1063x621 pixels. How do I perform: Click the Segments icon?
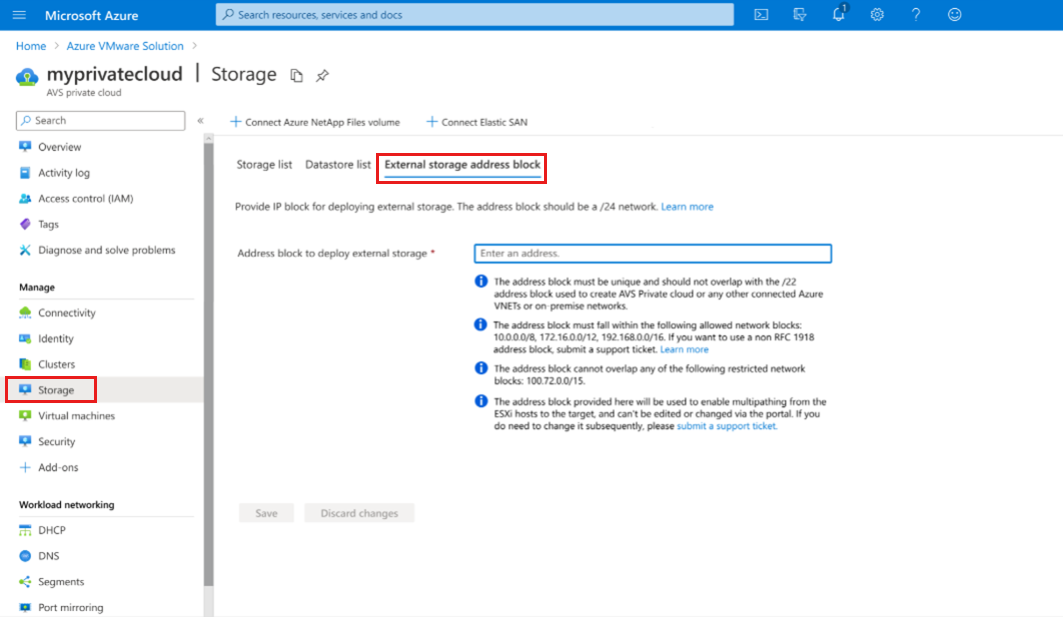point(25,582)
